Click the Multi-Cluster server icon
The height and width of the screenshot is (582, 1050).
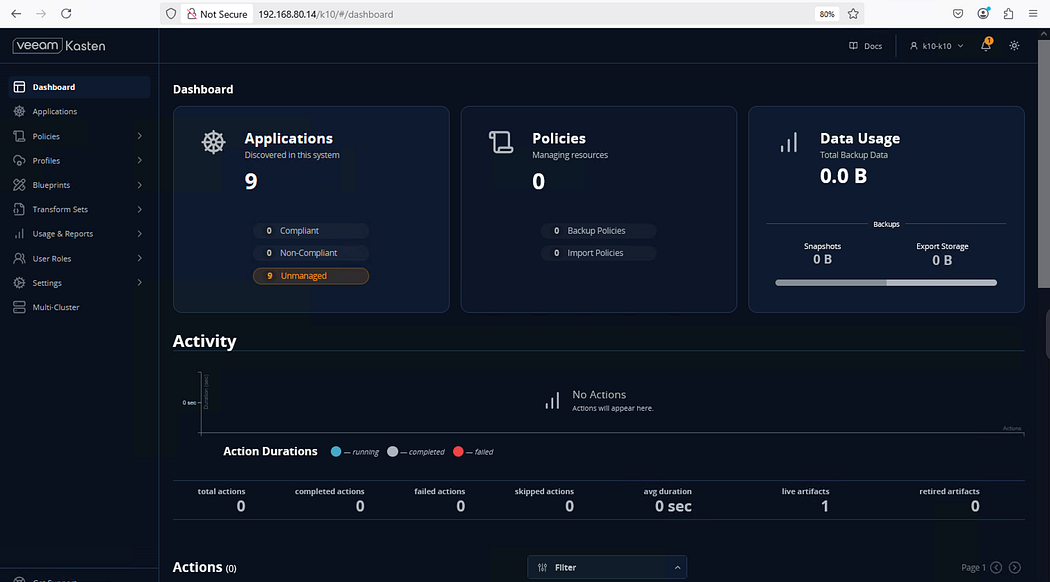(x=19, y=307)
